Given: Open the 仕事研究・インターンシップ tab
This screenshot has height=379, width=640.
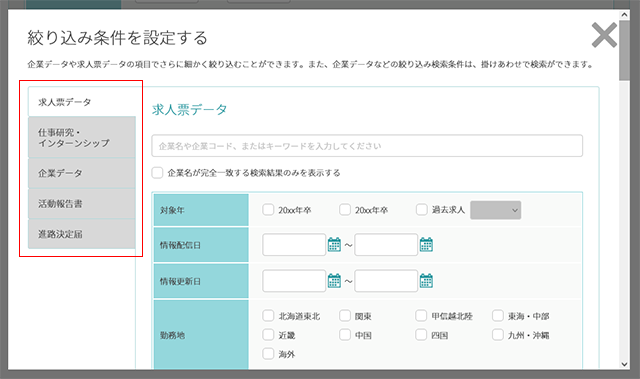Looking at the screenshot, I should [82, 137].
